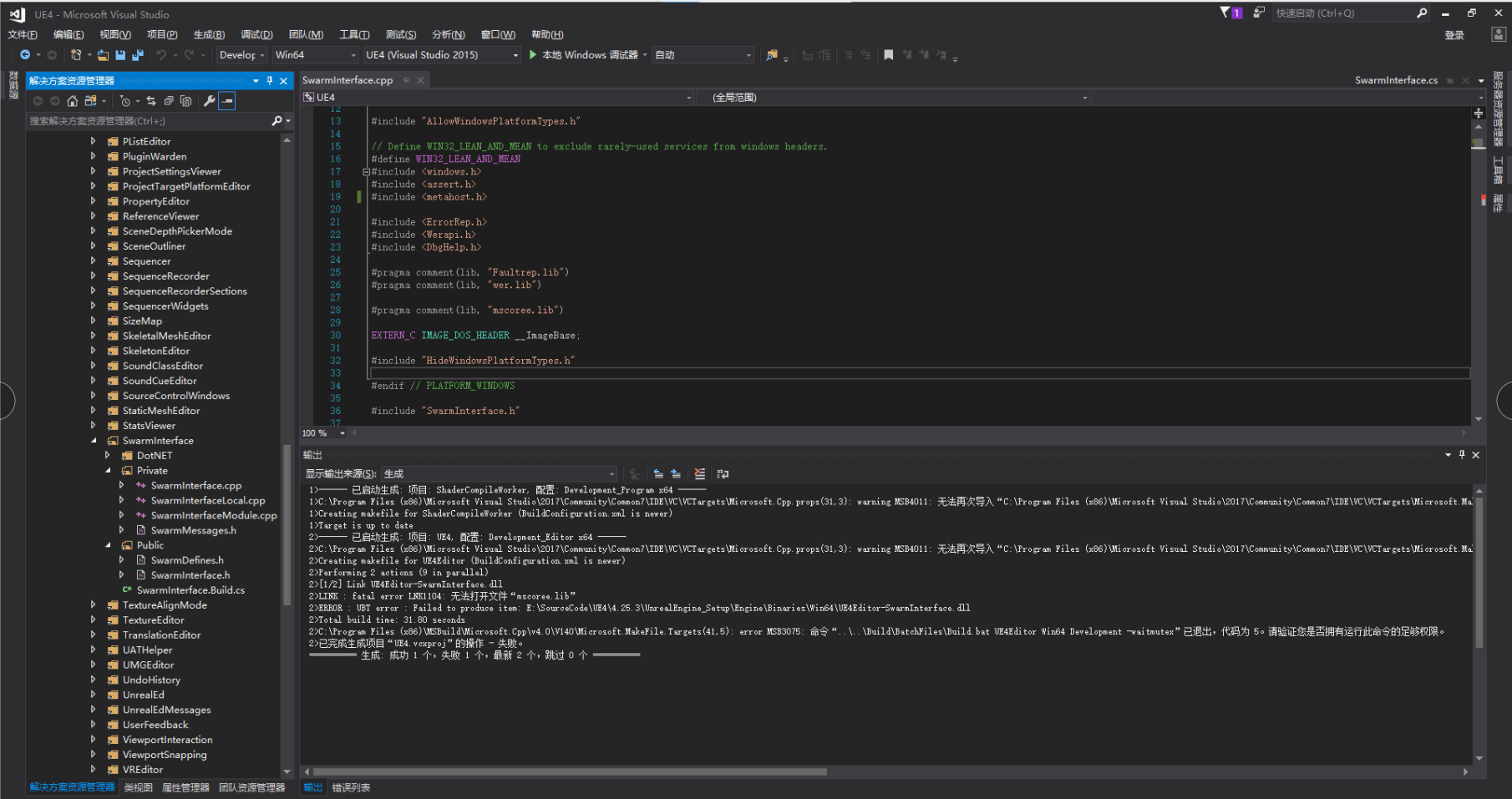Toggle auto-hide pin on output panel

[x=1462, y=455]
